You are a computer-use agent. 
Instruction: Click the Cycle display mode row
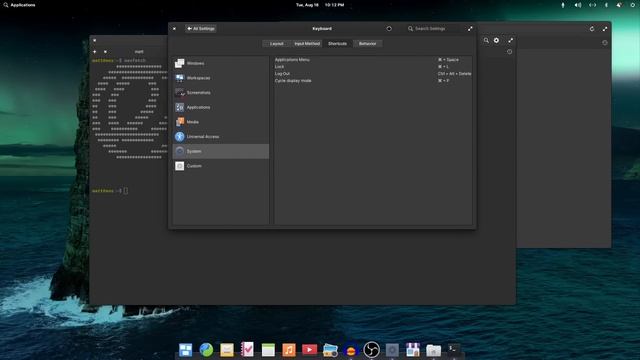(373, 80)
